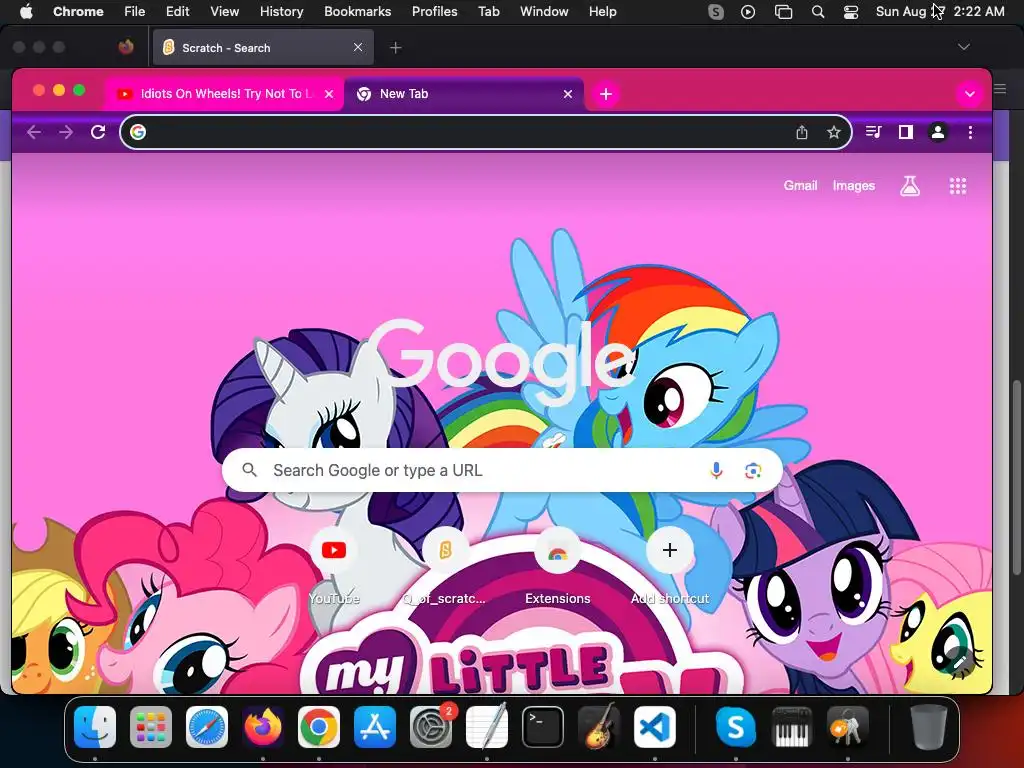Share this page from the address bar
The height and width of the screenshot is (768, 1024).
pos(802,133)
